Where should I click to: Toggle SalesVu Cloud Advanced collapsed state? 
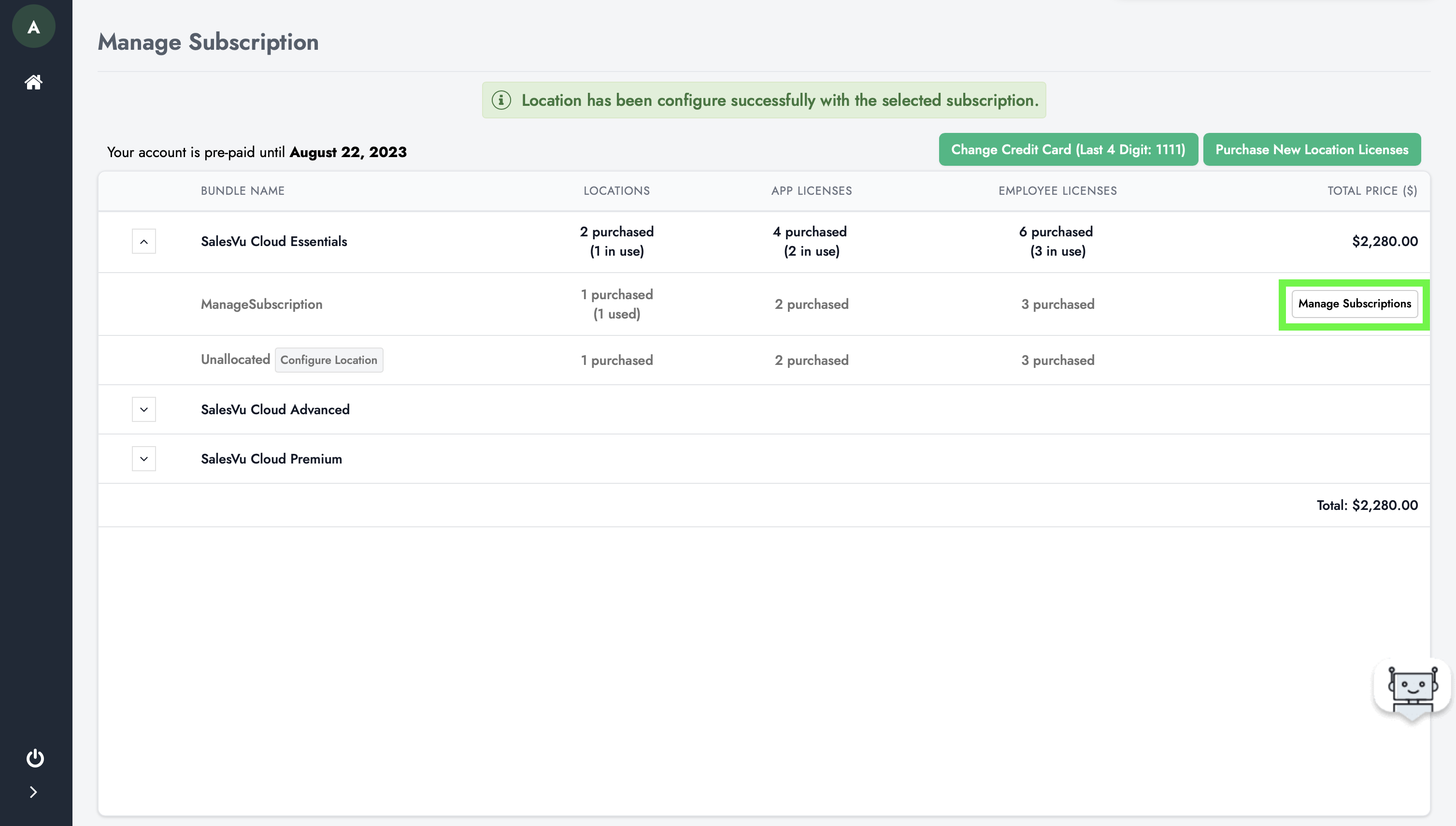coord(144,408)
